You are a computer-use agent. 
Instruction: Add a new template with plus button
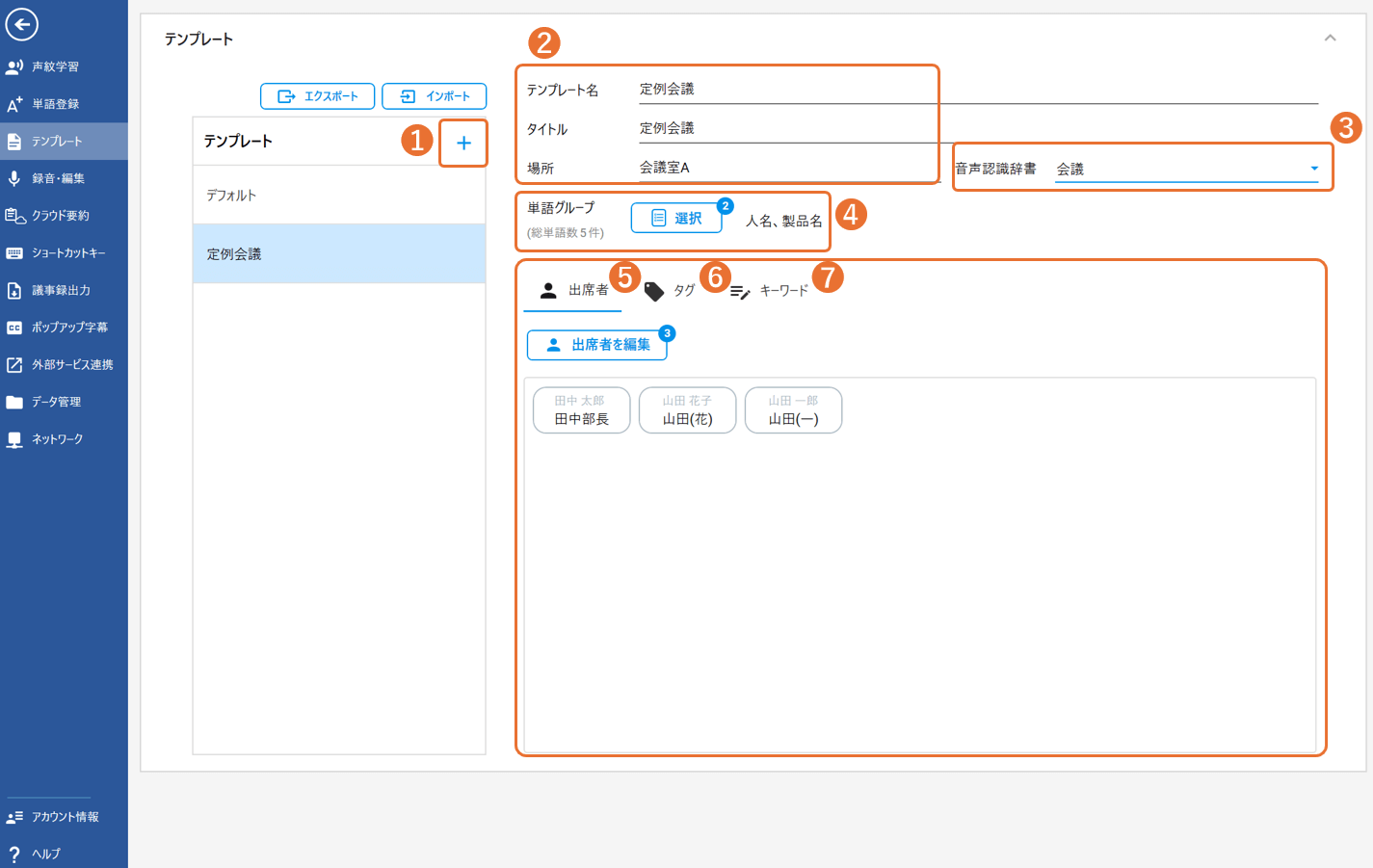click(x=463, y=144)
